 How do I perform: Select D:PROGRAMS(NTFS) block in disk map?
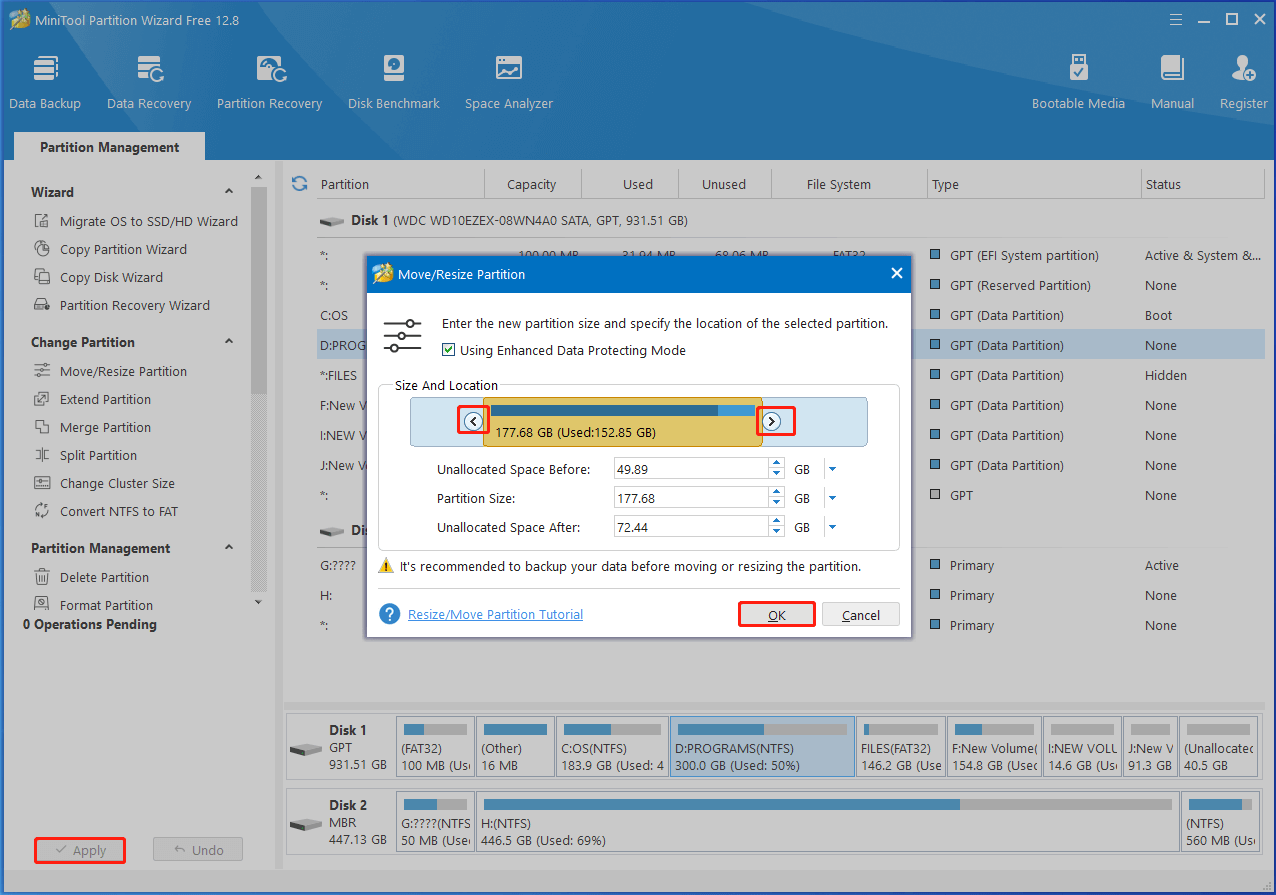coord(762,746)
